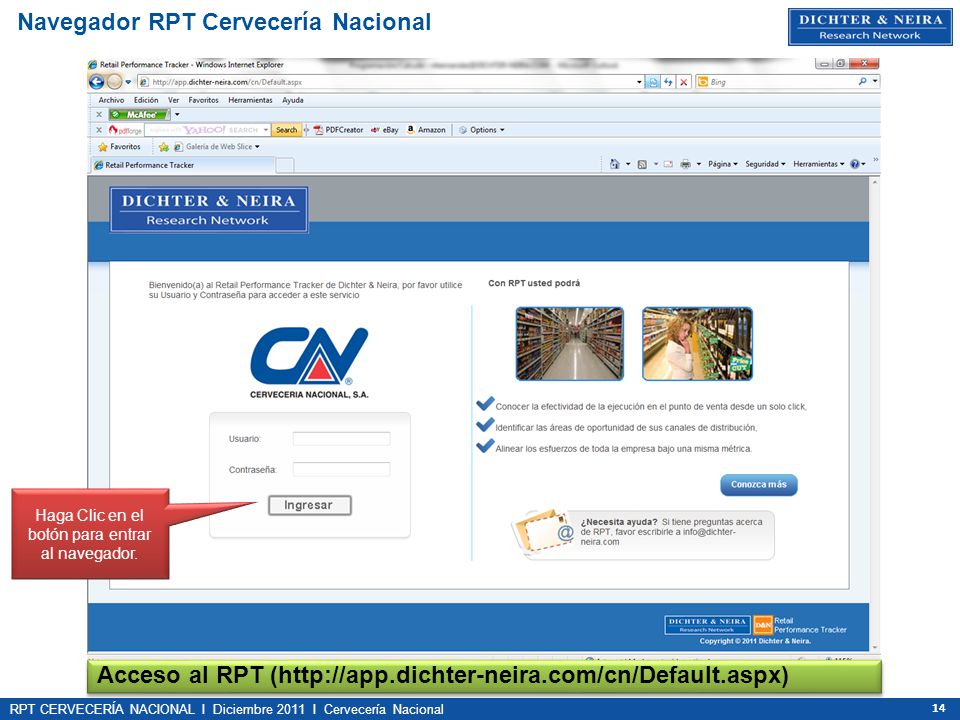Open the search provider dropdown beside magnifier
The width and height of the screenshot is (960, 720).
(x=875, y=81)
